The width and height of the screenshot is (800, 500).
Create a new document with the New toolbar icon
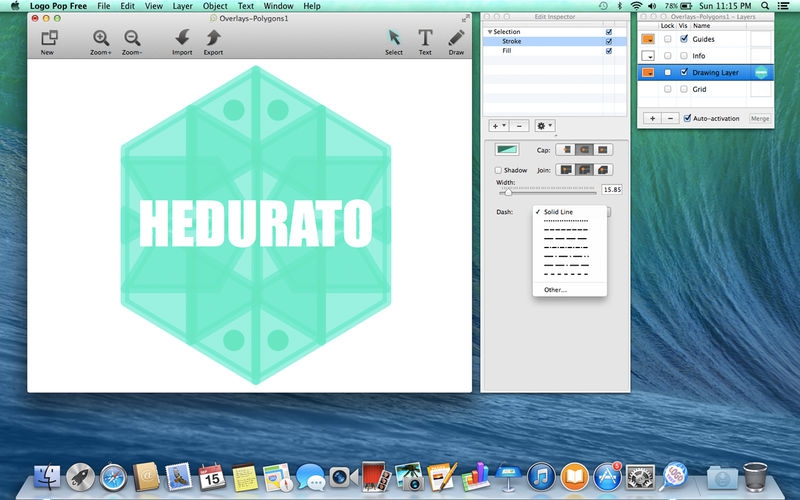[x=48, y=39]
